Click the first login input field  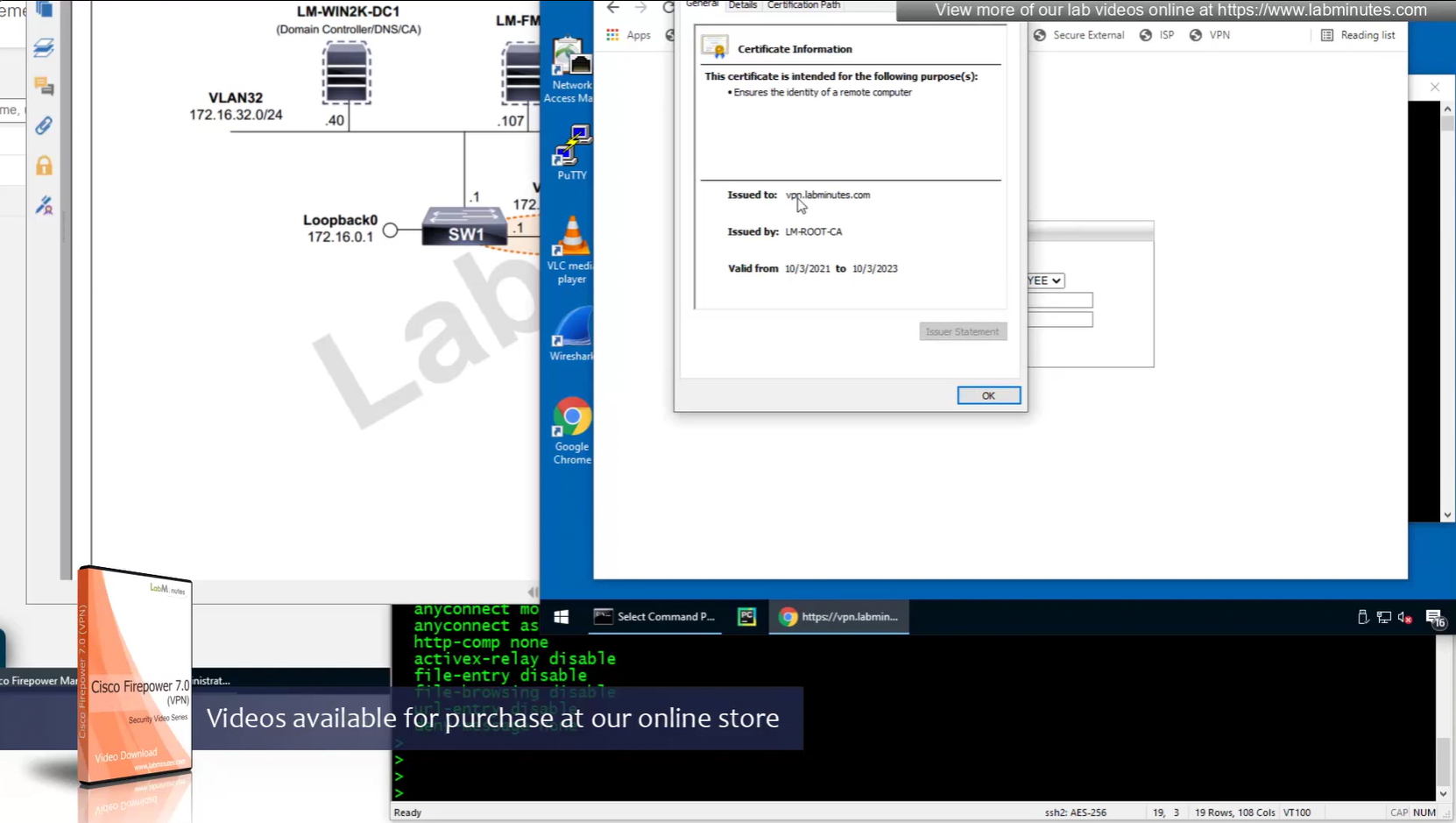1060,301
